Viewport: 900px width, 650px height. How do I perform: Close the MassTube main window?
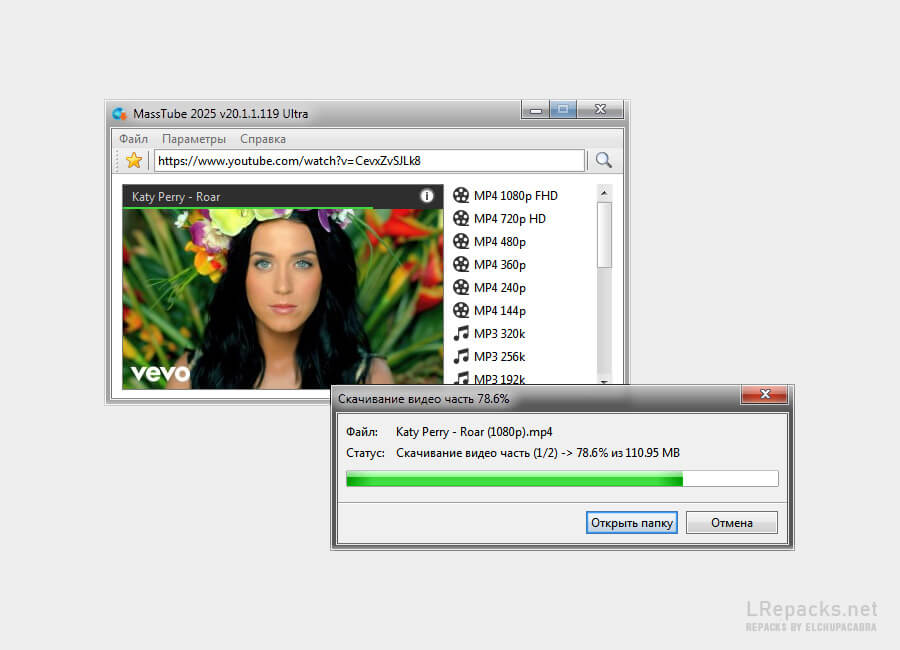point(600,109)
